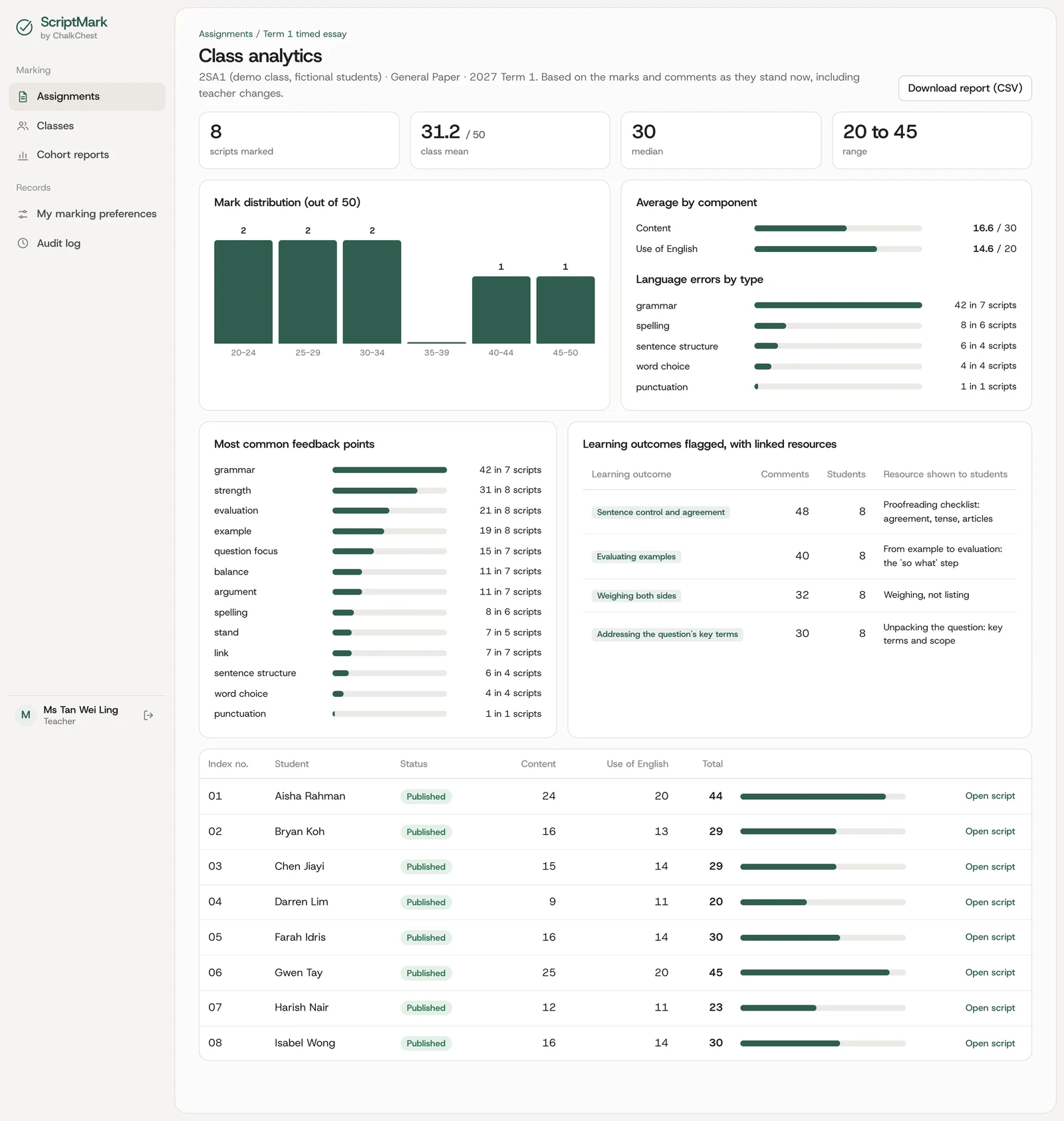Click the Content average progress bar
Image resolution: width=1064 pixels, height=1121 pixels.
coord(838,228)
